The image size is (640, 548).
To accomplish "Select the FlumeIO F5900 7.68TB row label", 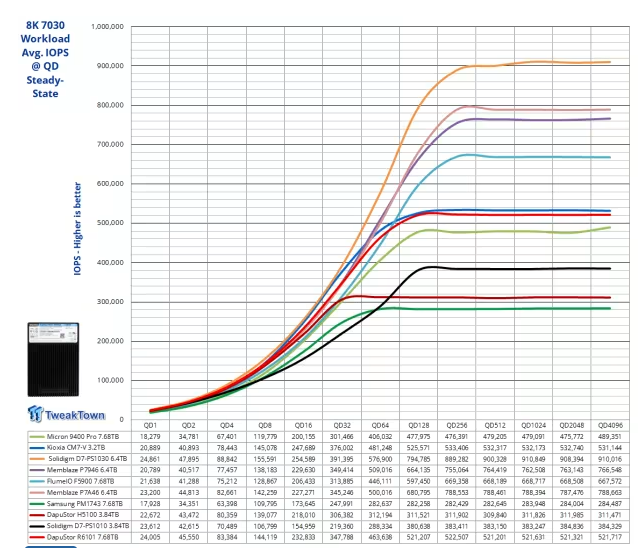I will tap(80, 481).
